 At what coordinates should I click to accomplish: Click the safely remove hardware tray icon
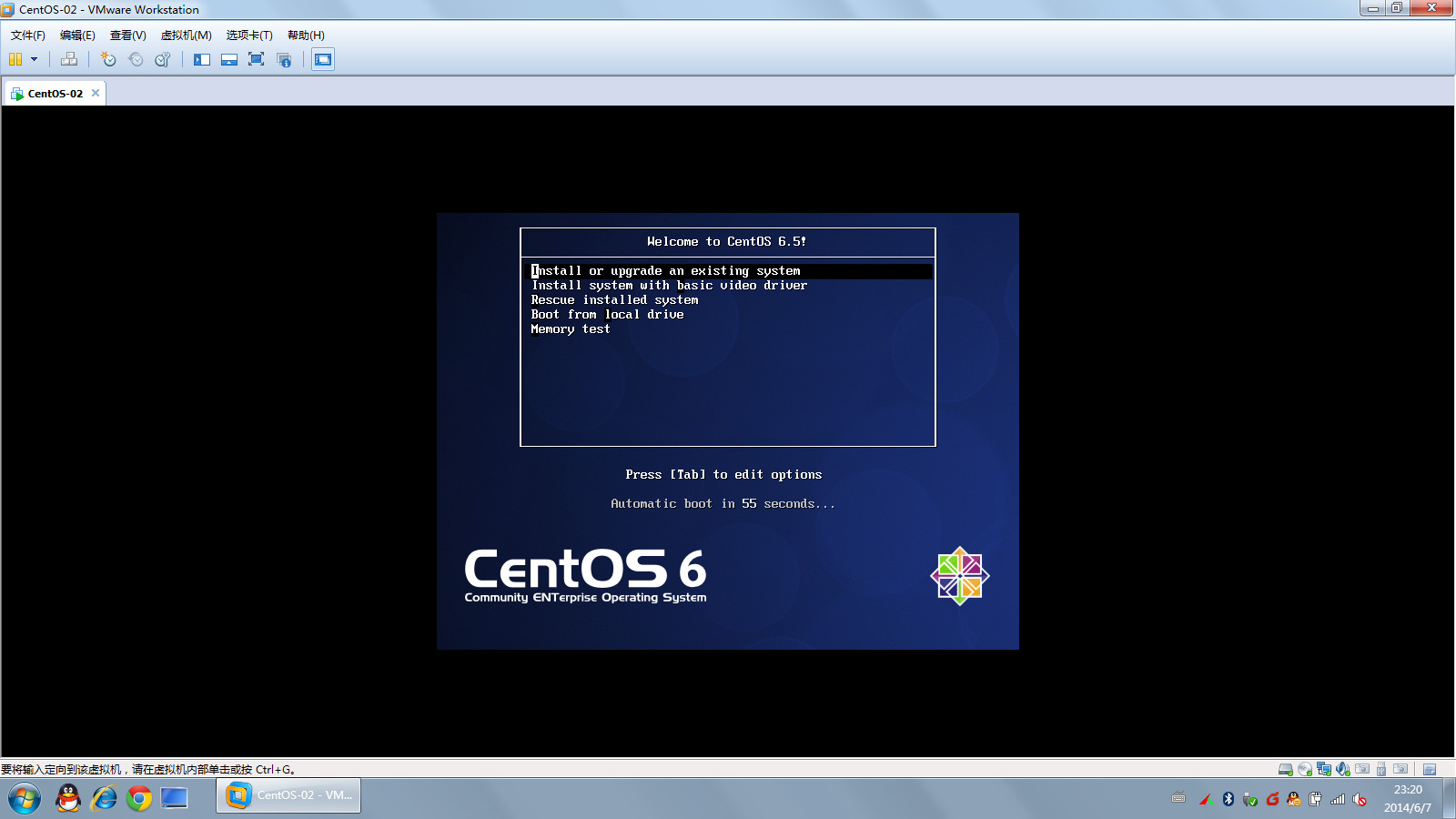(1249, 799)
